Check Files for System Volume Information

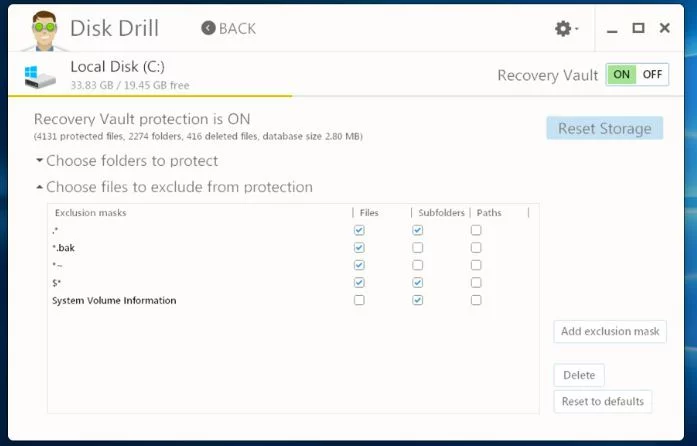click(x=359, y=300)
